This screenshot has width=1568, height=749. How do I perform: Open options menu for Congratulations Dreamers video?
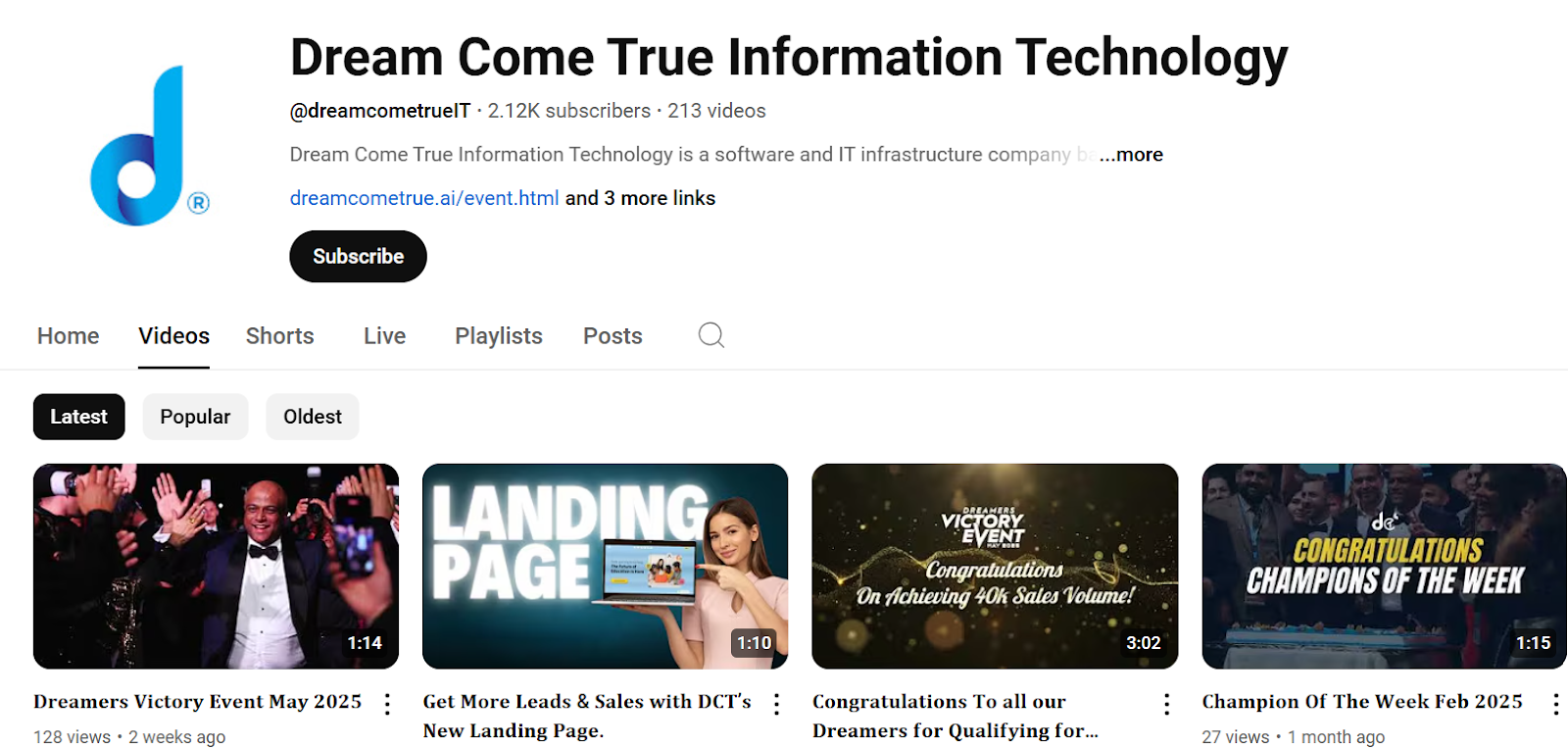tap(1166, 704)
